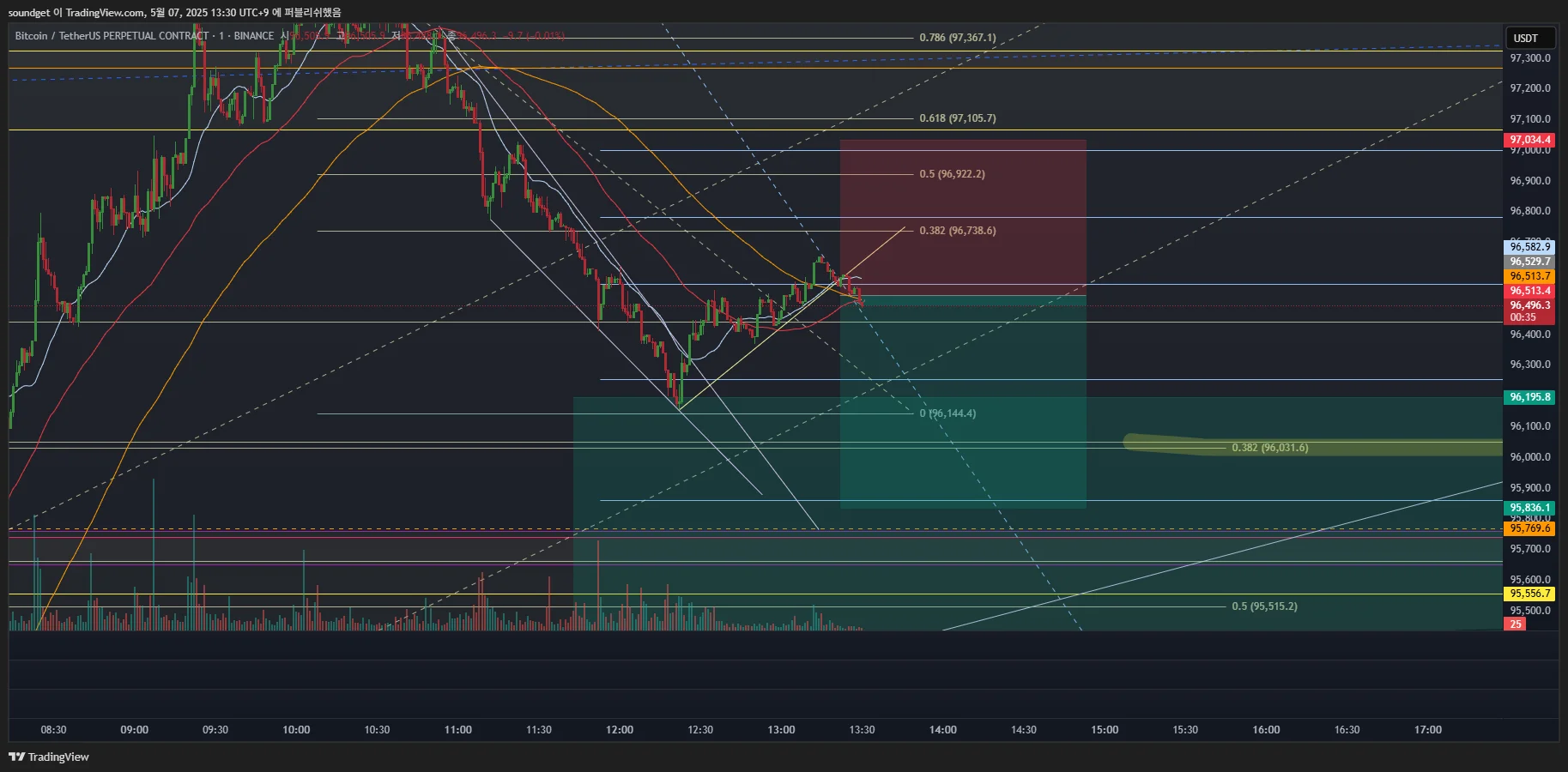1568x772 pixels.
Task: Click the 09:30 time axis label
Action: tap(215, 730)
